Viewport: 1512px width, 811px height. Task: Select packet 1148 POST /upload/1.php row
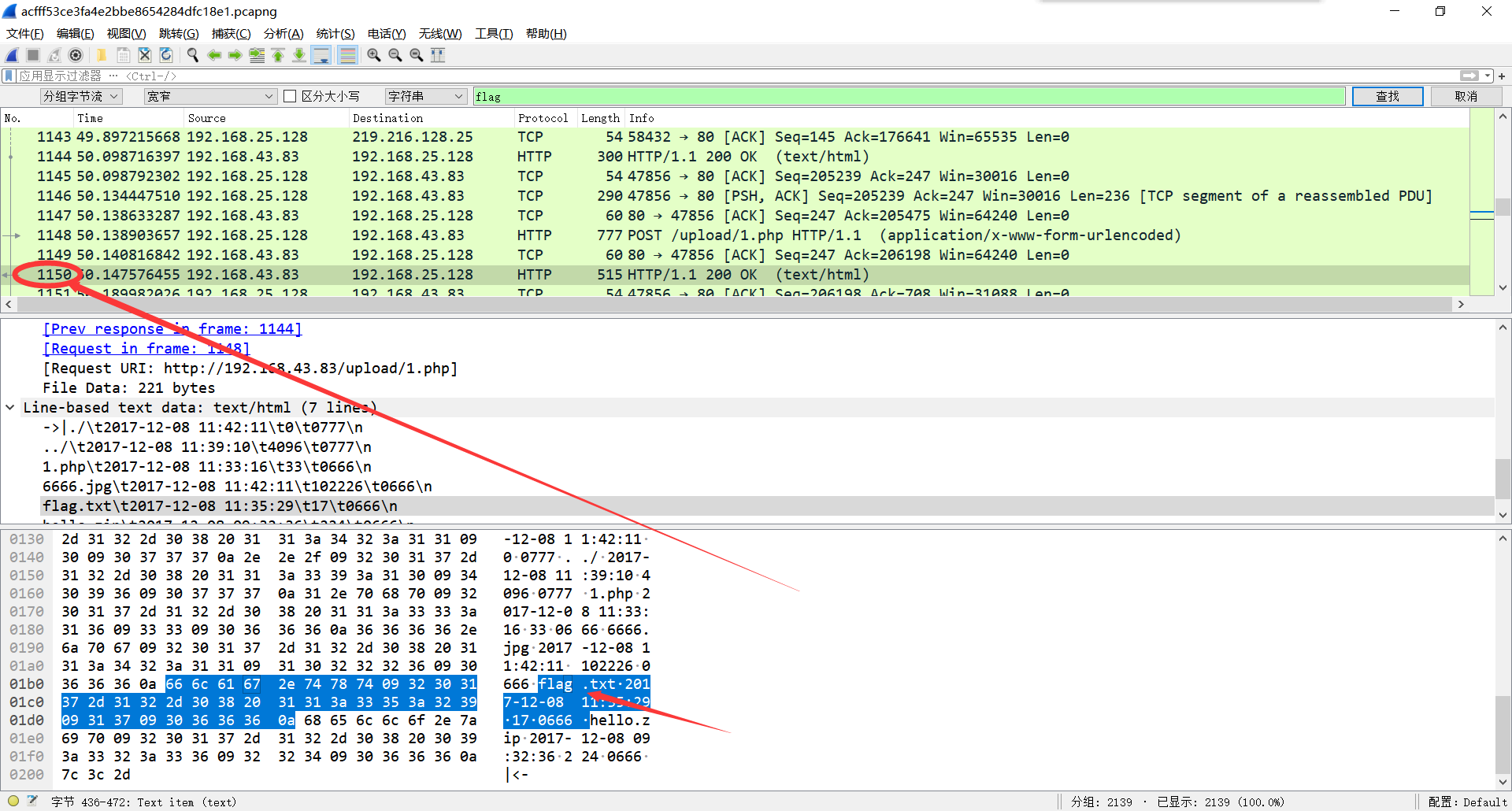pos(736,235)
